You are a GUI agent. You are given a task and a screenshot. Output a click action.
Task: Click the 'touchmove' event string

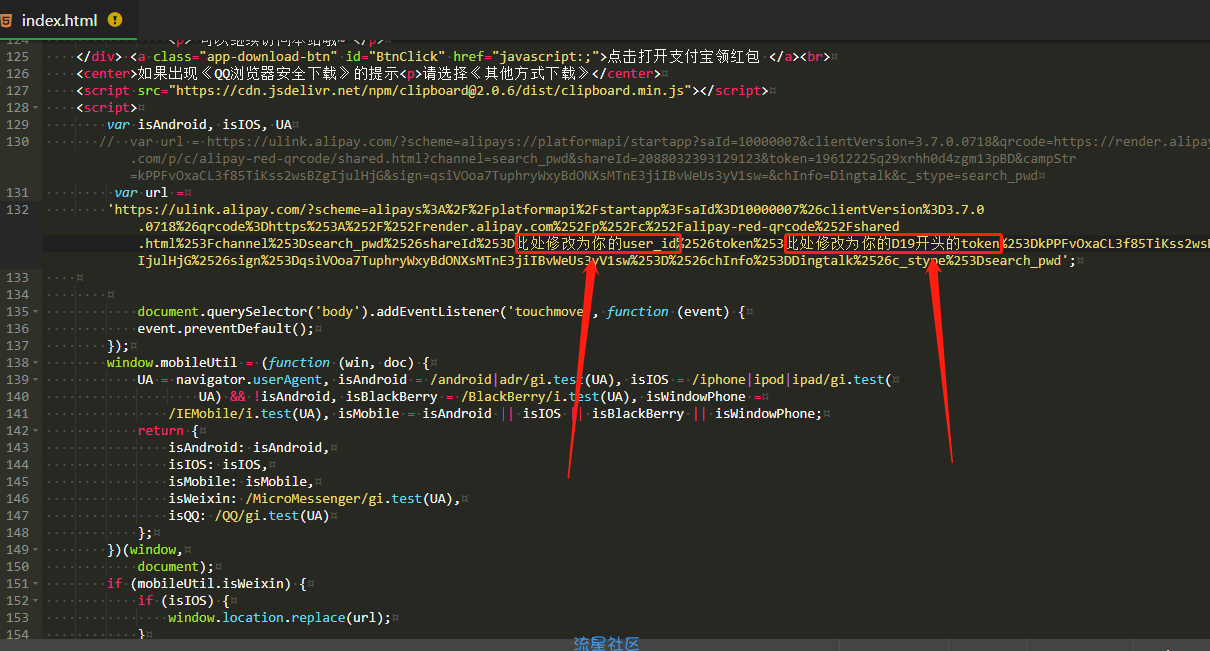[553, 312]
